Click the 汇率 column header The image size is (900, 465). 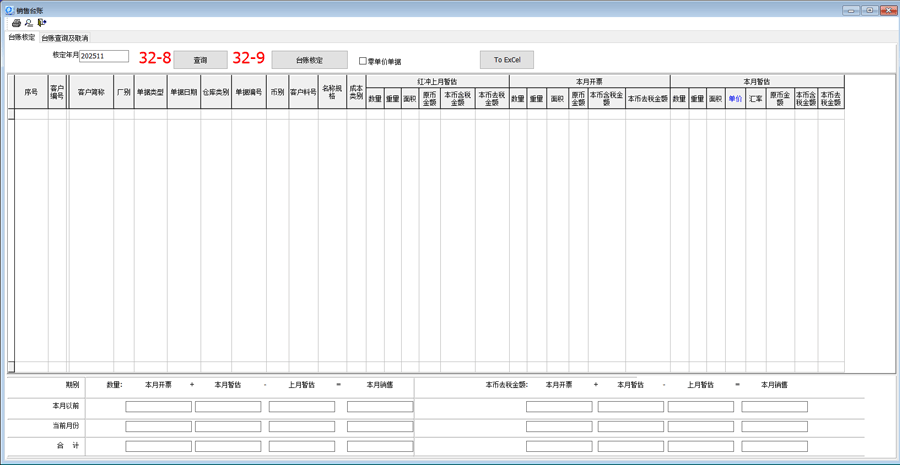coord(756,99)
